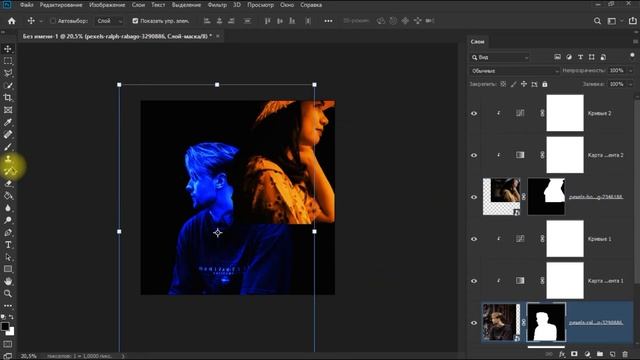Switch to the Слои panel tab
The image size is (640, 360).
[x=477, y=42]
